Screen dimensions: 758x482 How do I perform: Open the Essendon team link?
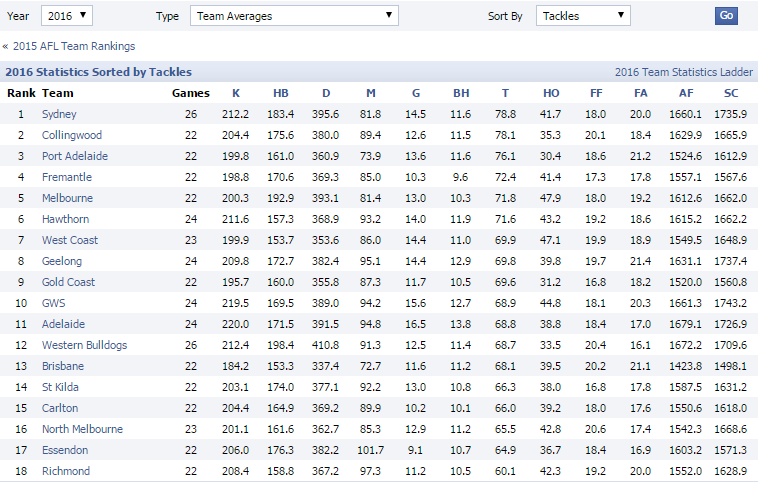65,450
